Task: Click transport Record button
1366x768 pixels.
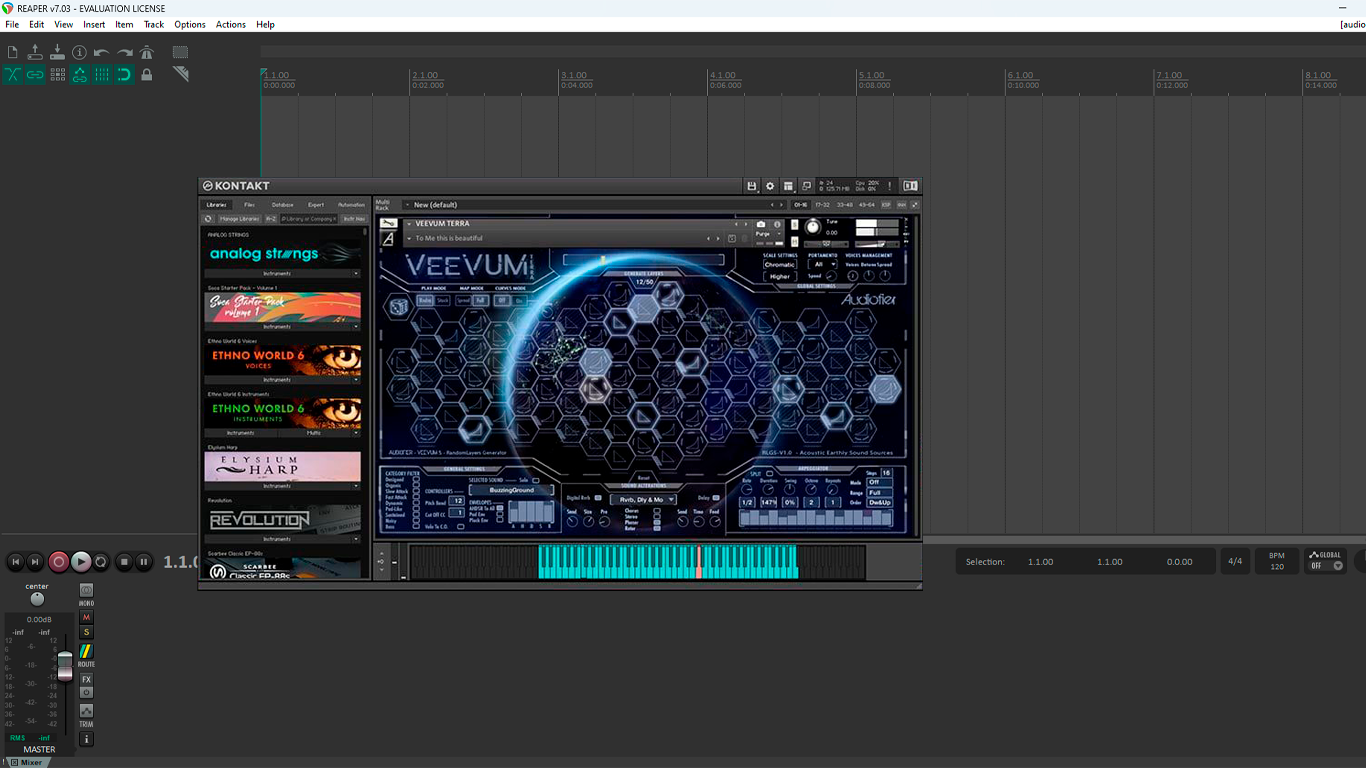Action: click(59, 562)
